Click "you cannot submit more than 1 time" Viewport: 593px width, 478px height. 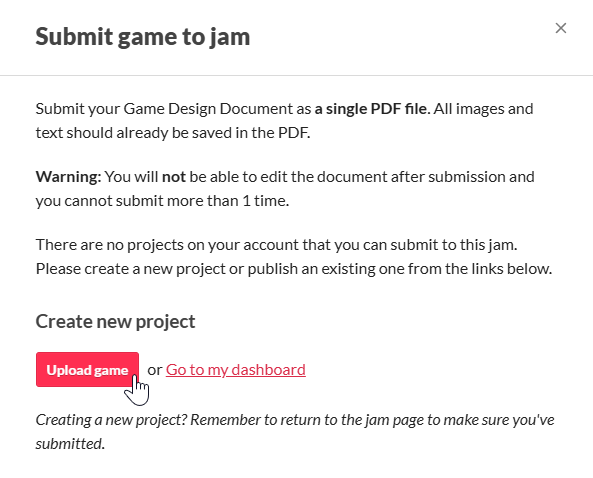pos(162,201)
